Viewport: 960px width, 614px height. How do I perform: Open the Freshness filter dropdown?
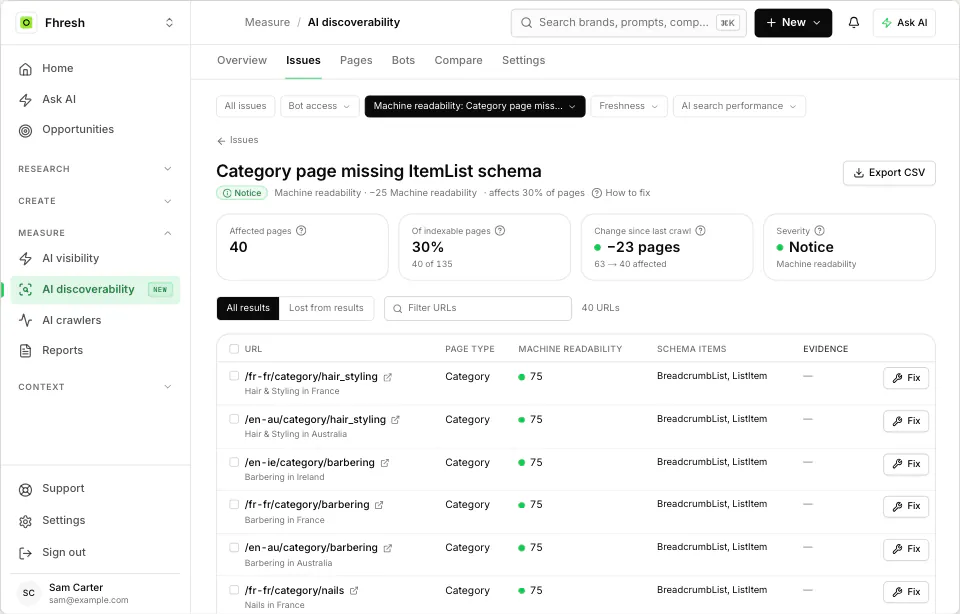pos(629,106)
